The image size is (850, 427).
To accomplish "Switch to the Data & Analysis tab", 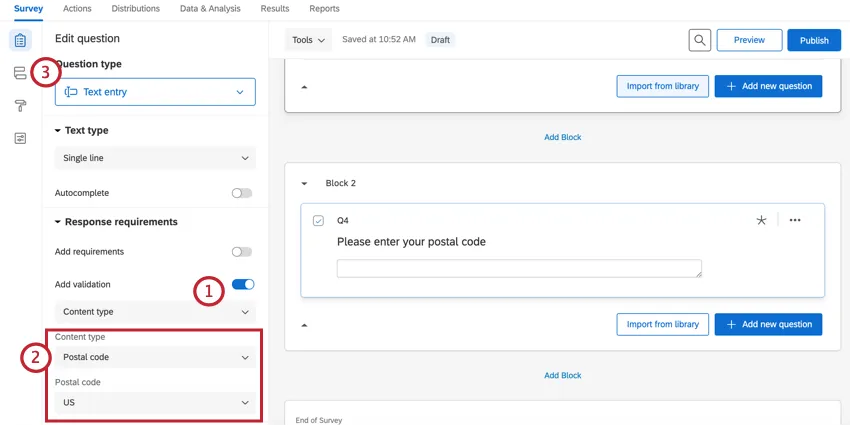I will pyautogui.click(x=210, y=9).
